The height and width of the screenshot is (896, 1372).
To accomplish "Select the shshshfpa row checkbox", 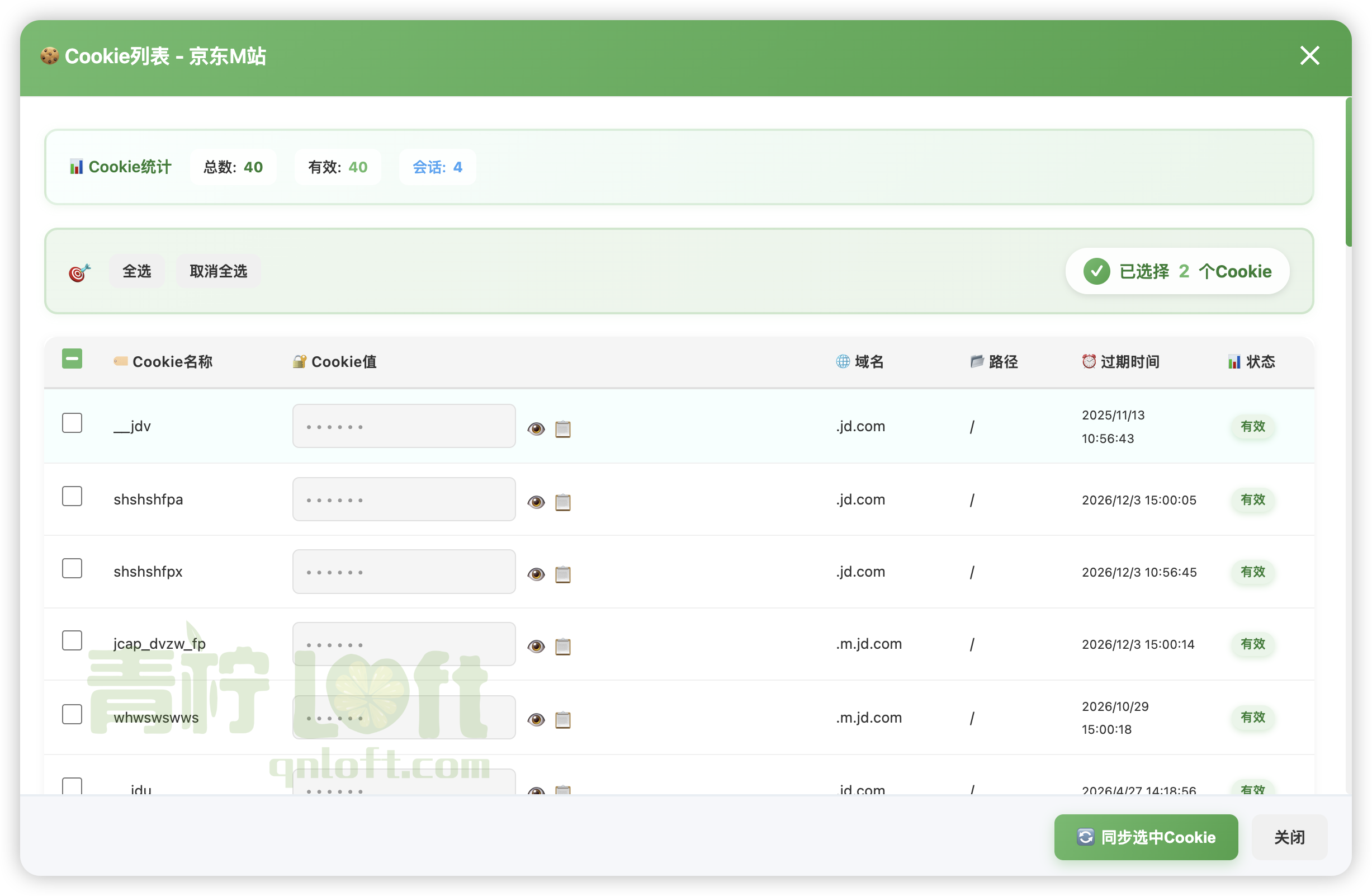I will [x=72, y=496].
